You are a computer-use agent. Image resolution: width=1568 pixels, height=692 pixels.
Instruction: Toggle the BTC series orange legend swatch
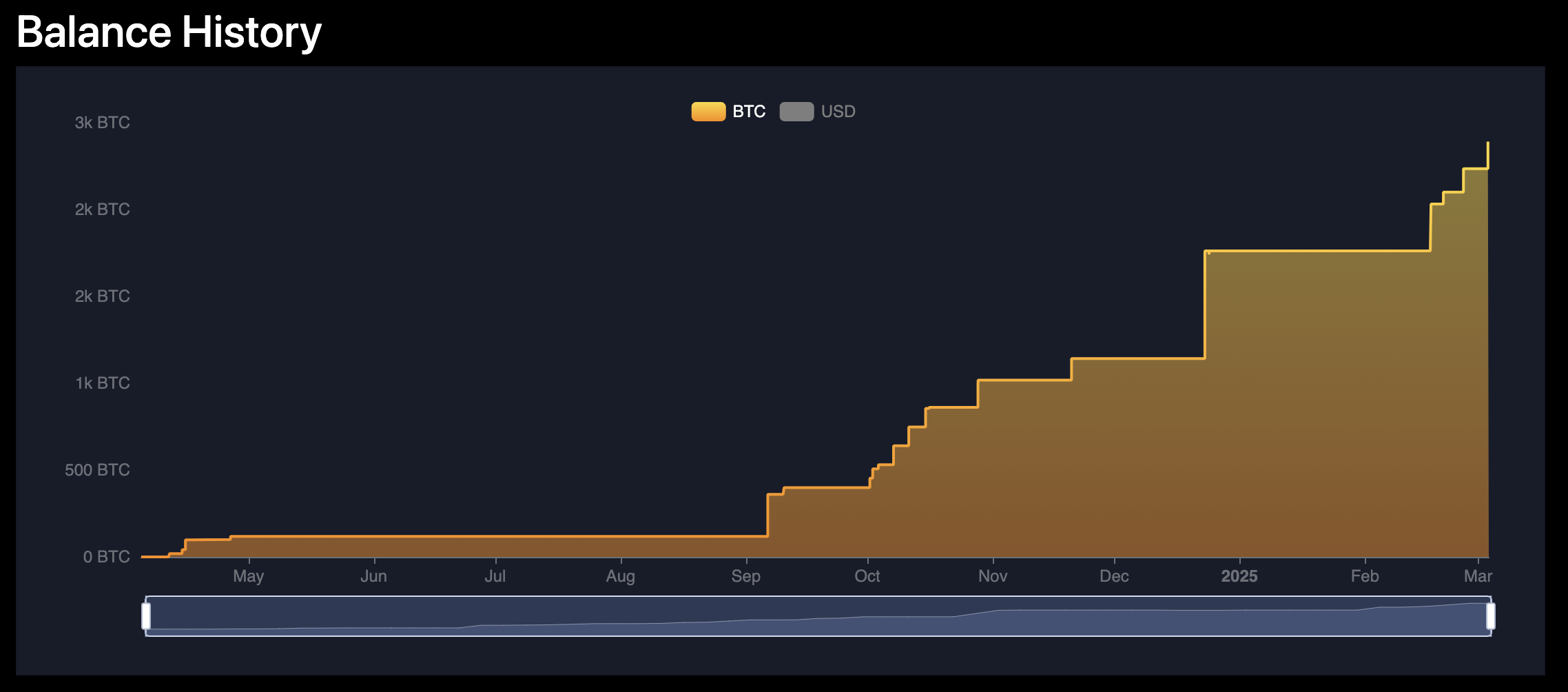708,112
